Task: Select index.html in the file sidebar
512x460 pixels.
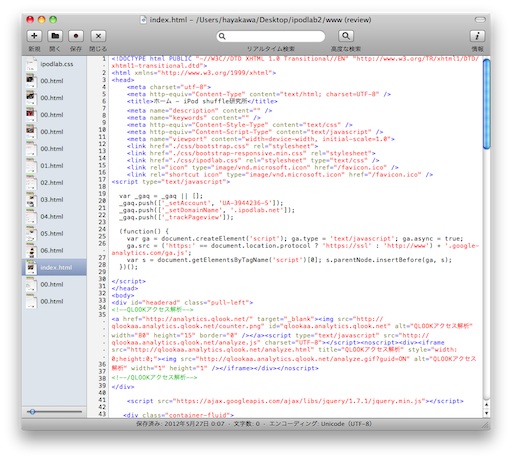Action: [54, 267]
